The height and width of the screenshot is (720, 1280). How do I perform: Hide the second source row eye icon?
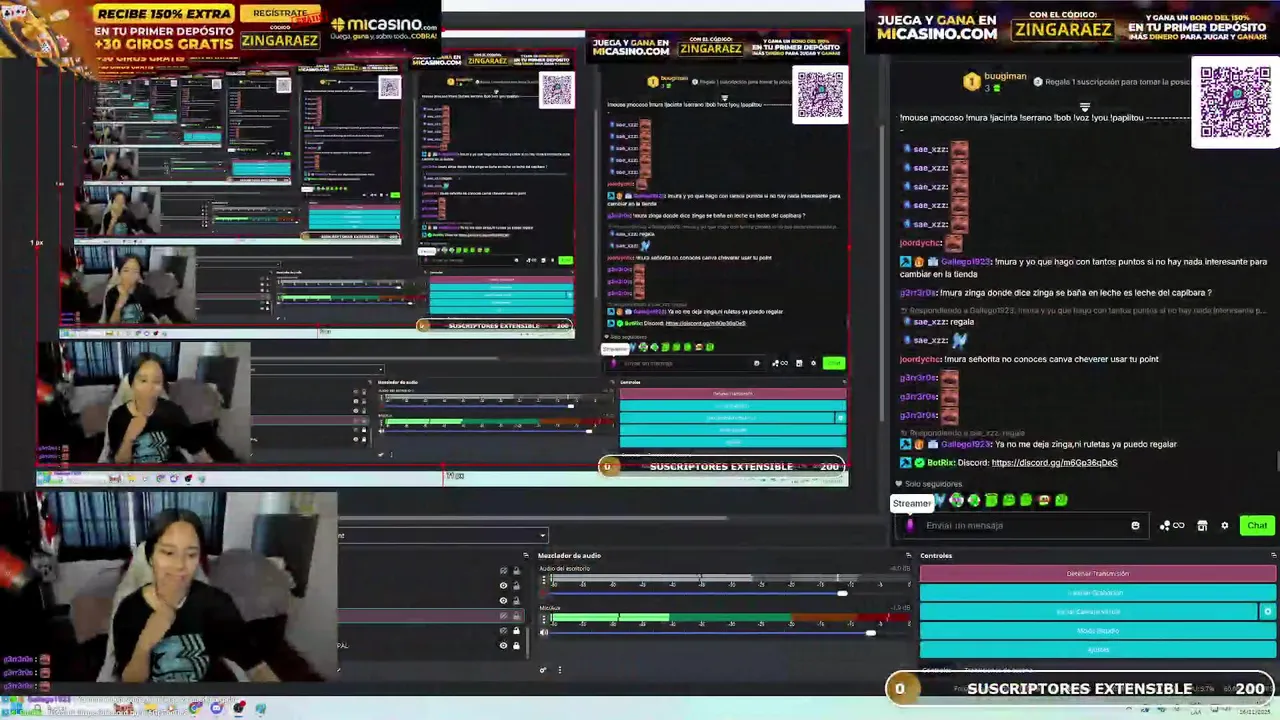[503, 585]
